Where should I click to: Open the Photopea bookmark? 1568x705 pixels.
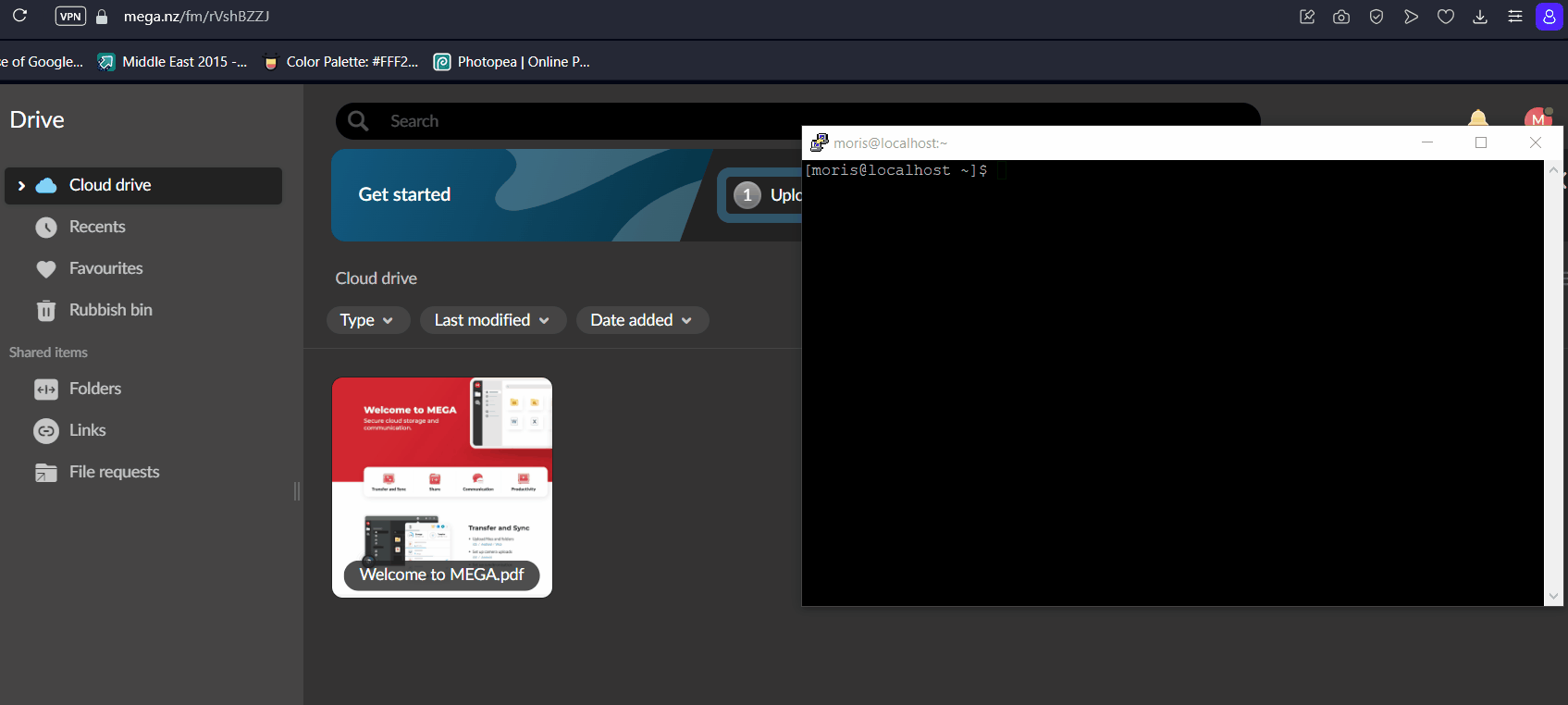coord(512,62)
